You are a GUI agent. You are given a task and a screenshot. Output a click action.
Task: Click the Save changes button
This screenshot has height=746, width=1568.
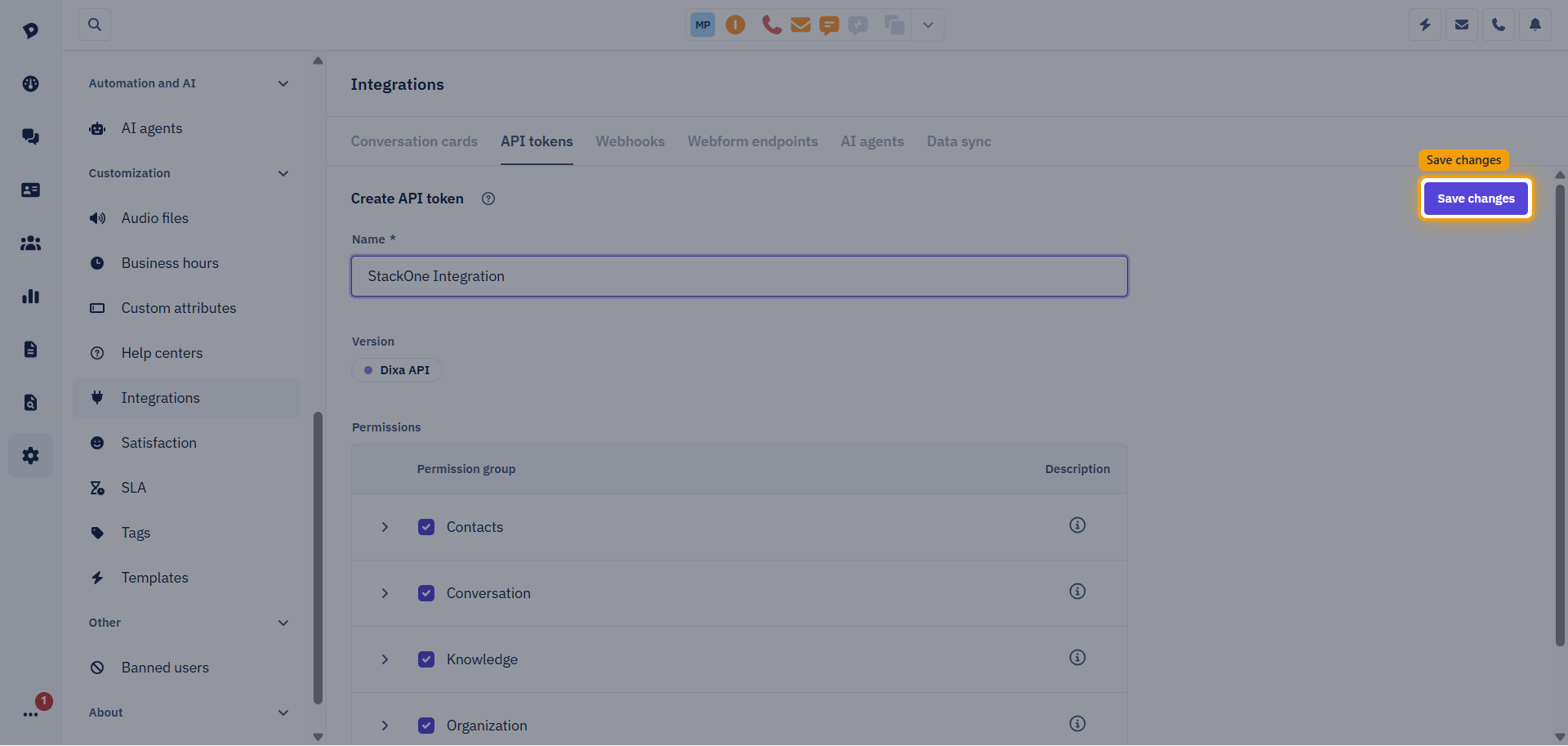[1476, 199]
